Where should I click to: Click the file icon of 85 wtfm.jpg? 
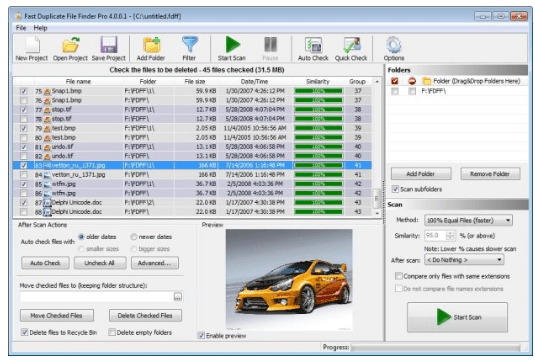(47, 184)
